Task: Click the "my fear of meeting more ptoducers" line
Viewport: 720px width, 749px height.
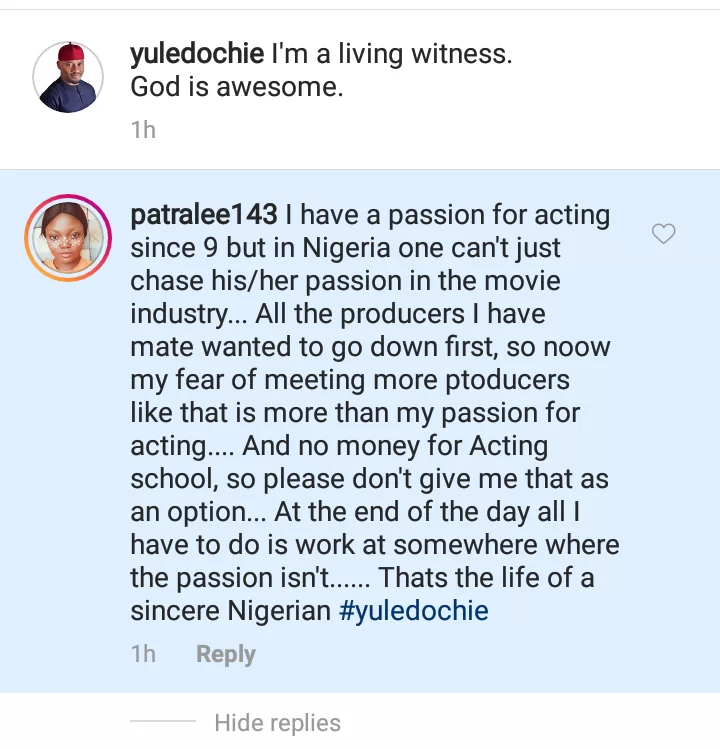Action: point(350,380)
